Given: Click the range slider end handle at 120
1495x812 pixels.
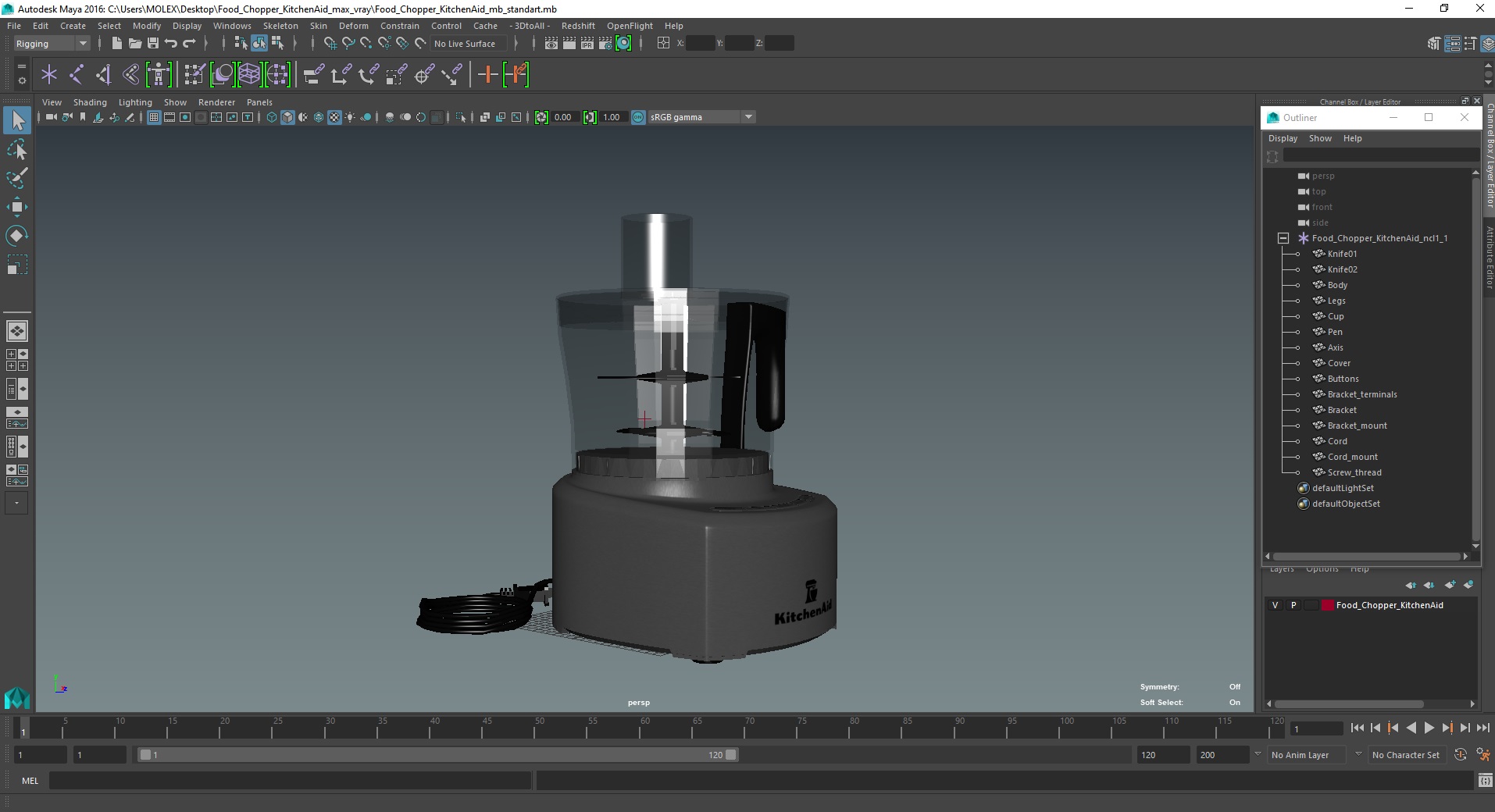Looking at the screenshot, I should point(730,755).
